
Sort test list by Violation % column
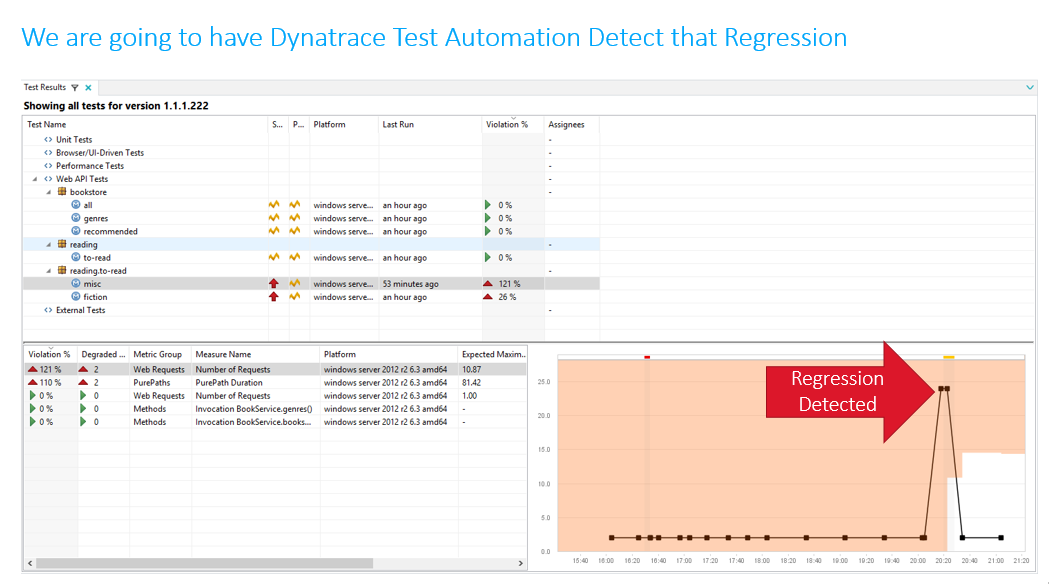pos(512,124)
